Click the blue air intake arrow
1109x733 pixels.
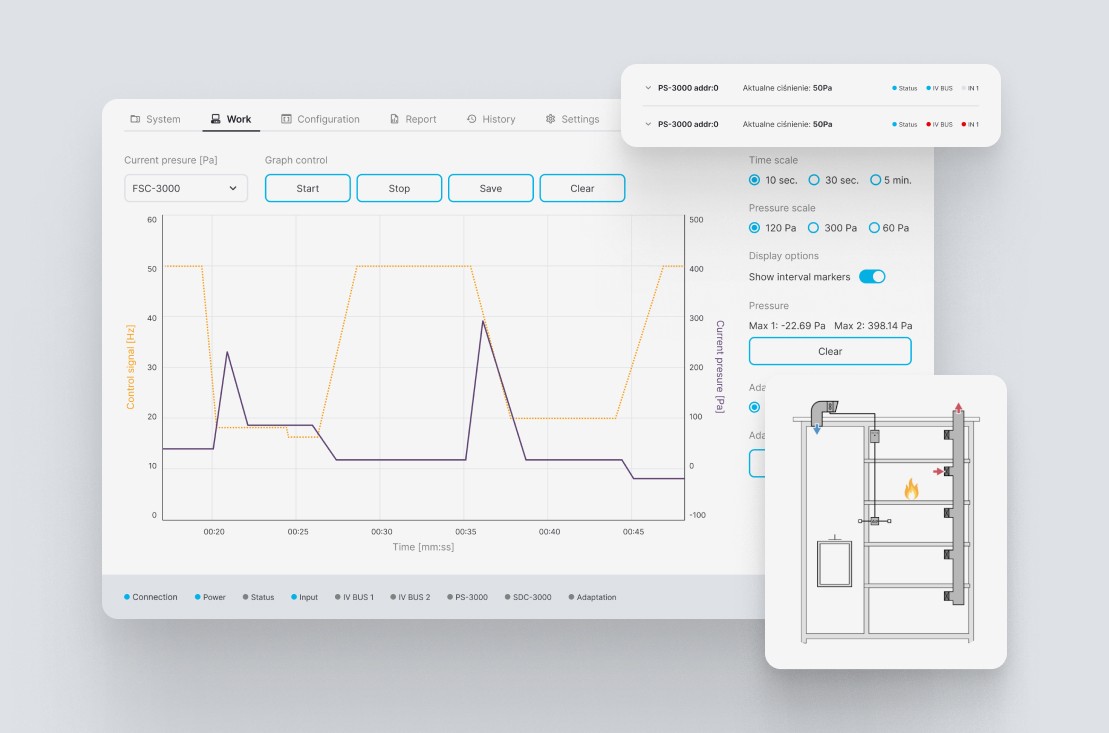(x=817, y=429)
